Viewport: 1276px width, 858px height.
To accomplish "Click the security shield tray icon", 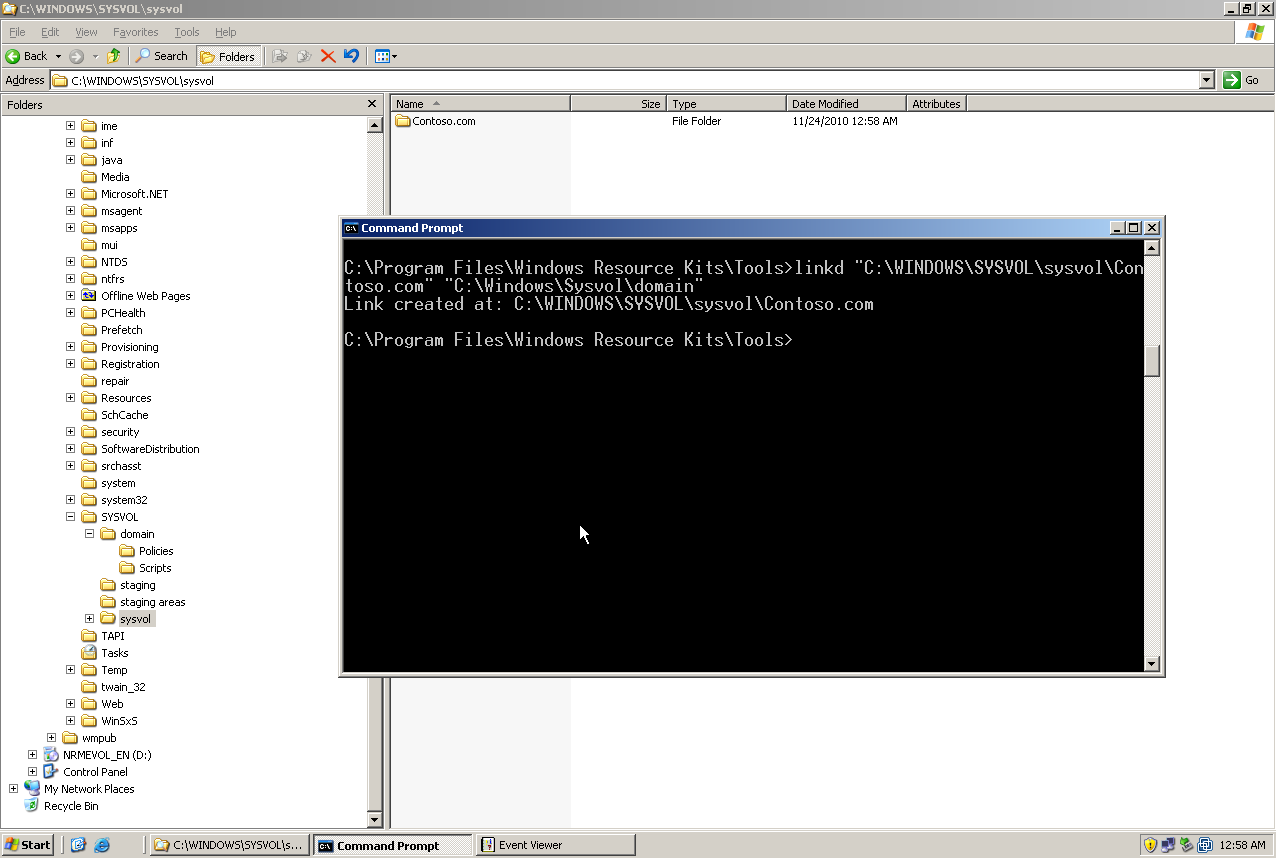I will [1150, 845].
